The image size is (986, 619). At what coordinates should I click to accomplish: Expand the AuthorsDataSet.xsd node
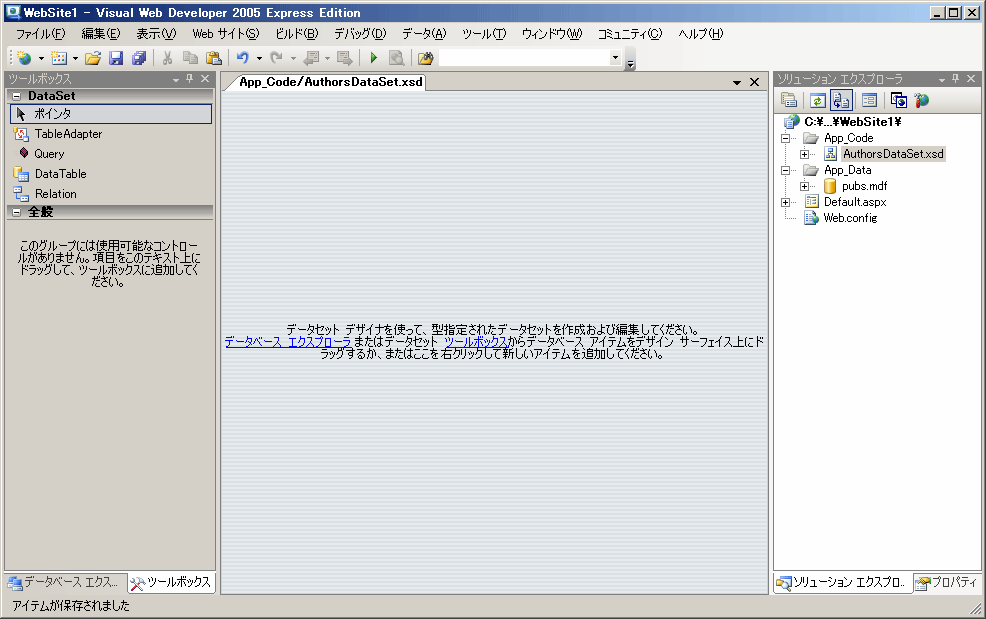(804, 154)
